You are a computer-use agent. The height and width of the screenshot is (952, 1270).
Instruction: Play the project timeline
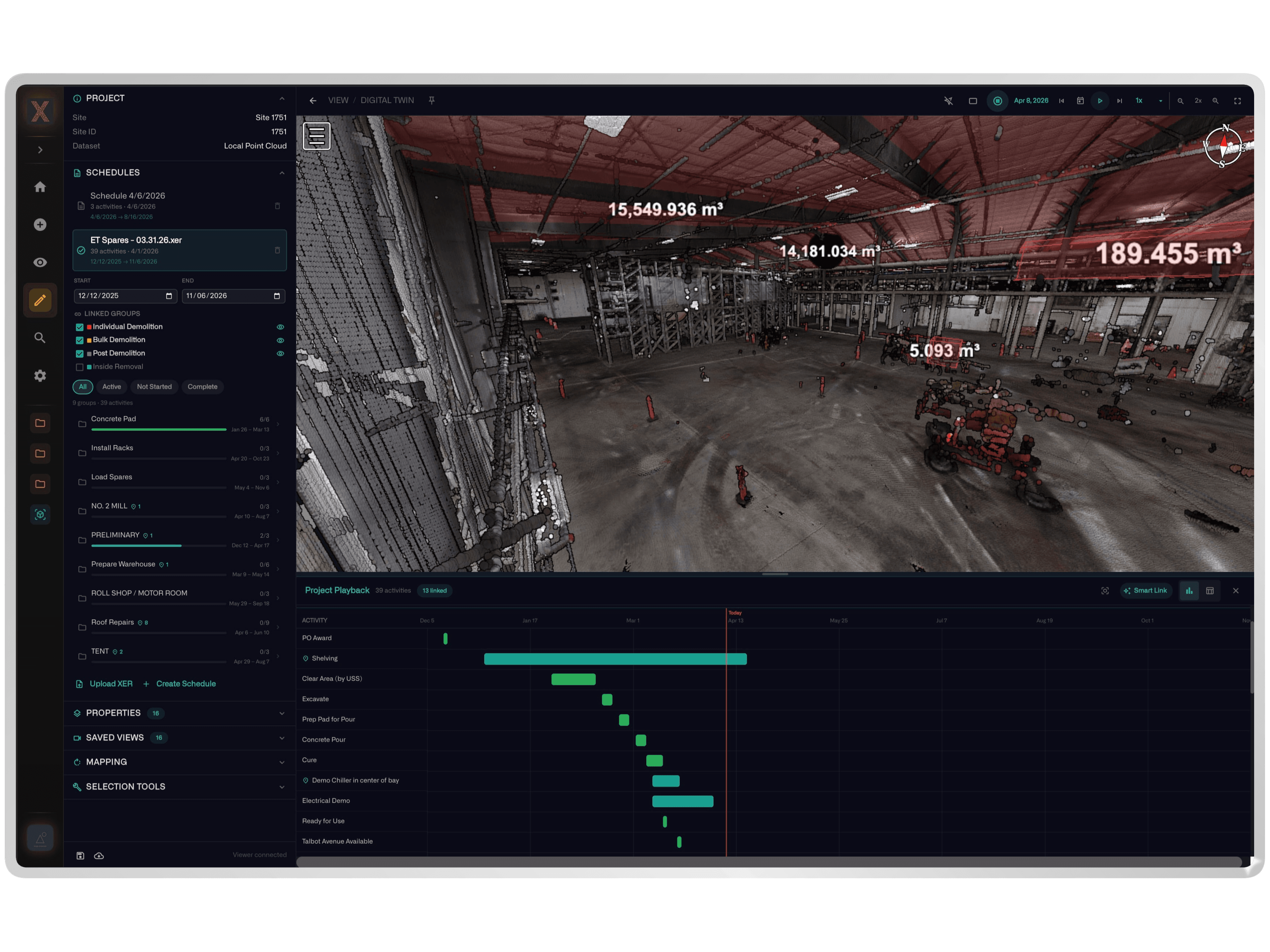pos(1099,101)
